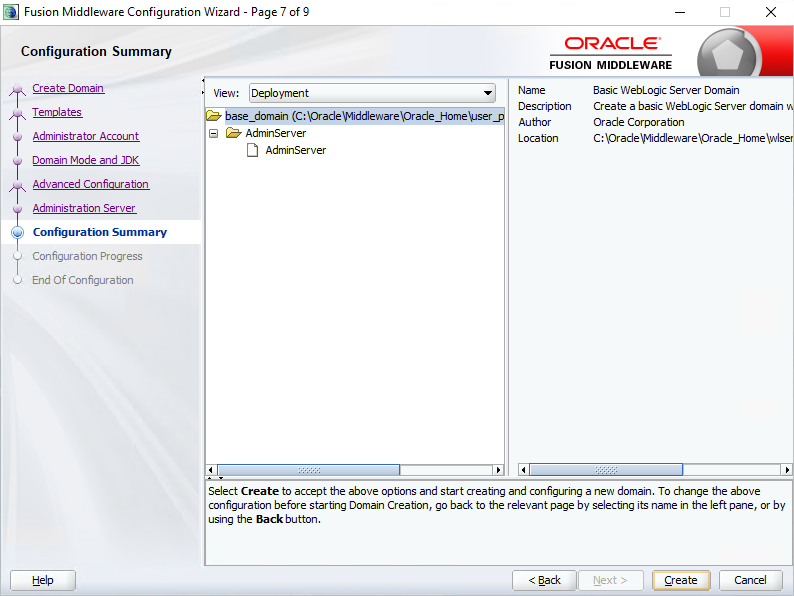The width and height of the screenshot is (794, 596).
Task: Click the Description value text
Action: (x=692, y=106)
